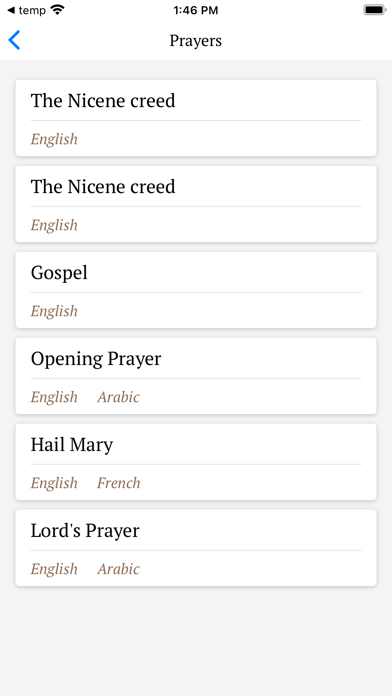Select English under second Nicene creed
The width and height of the screenshot is (392, 696).
point(54,225)
